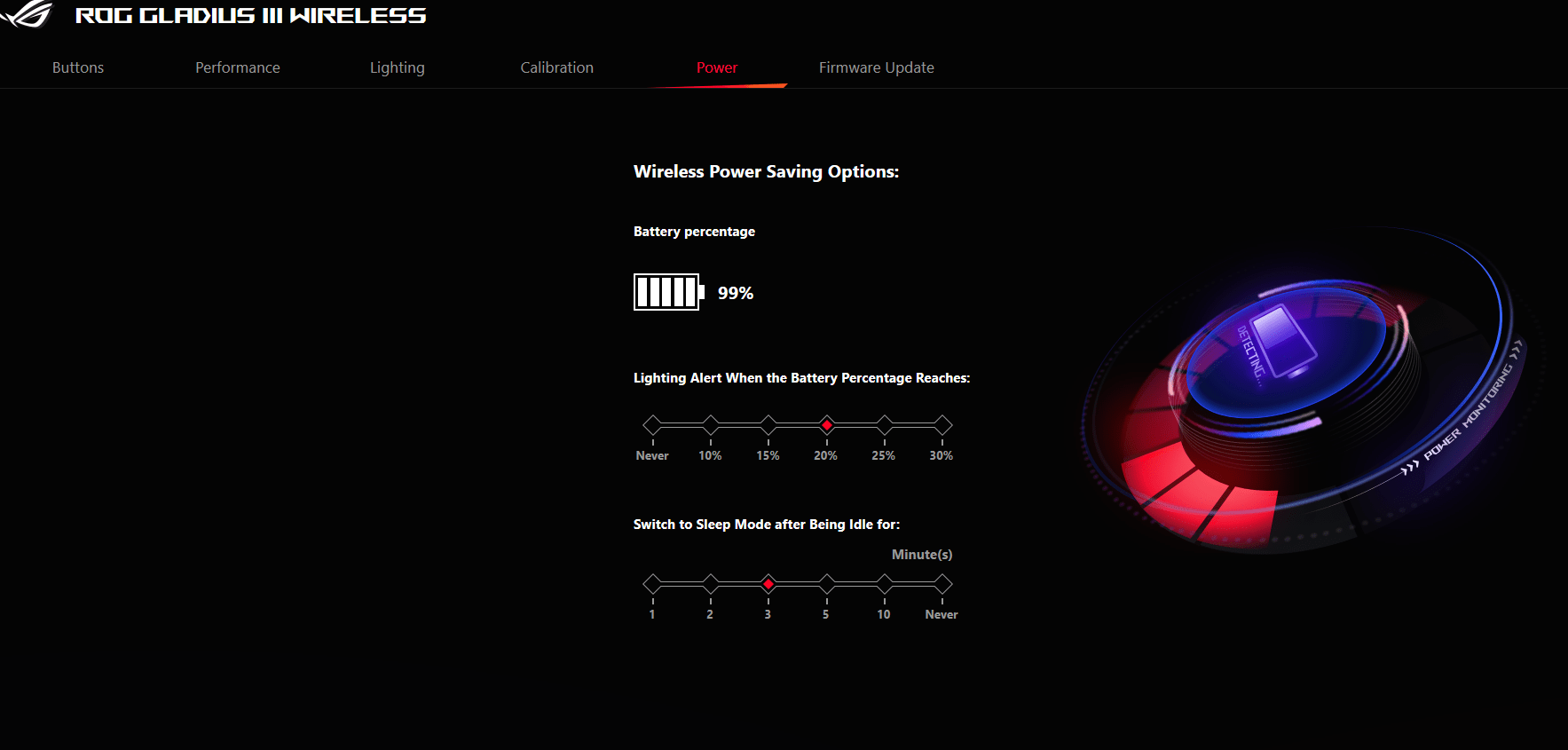Go to the Lighting tab
Viewport: 1568px width, 750px height.
click(397, 67)
